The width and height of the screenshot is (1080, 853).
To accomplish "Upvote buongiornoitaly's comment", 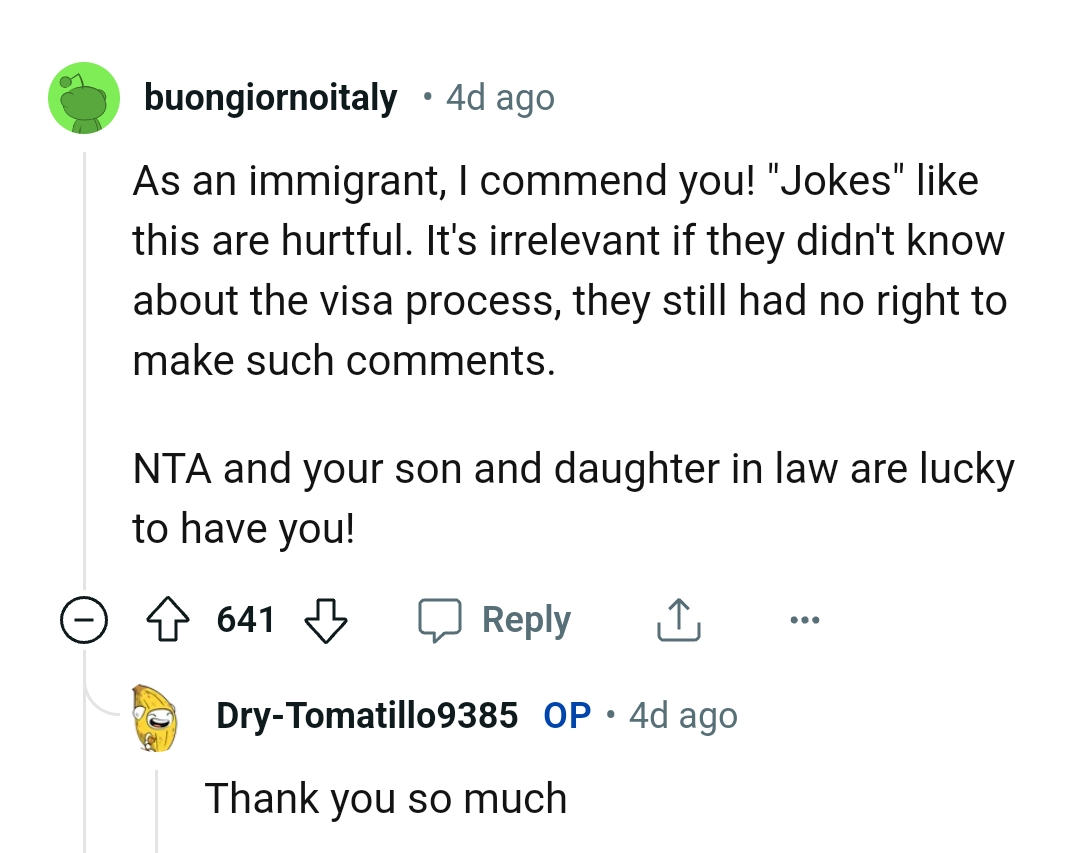I will coord(169,619).
